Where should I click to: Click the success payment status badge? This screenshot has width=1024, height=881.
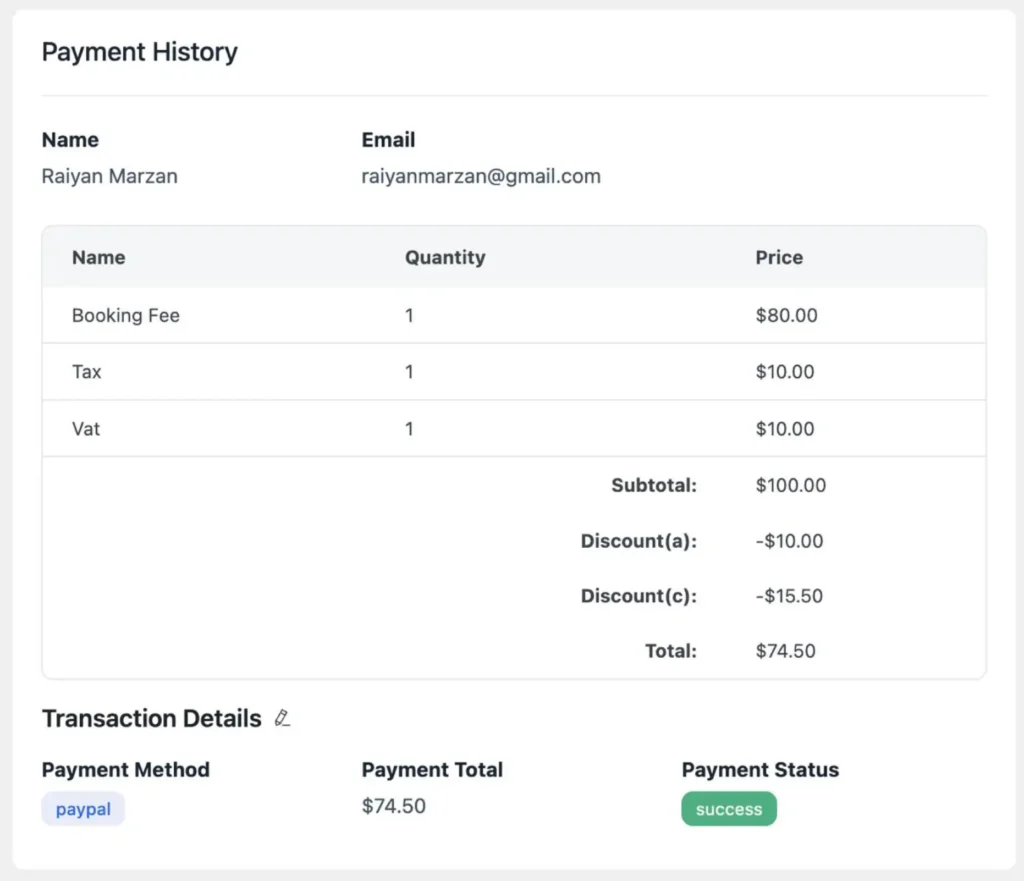(729, 809)
